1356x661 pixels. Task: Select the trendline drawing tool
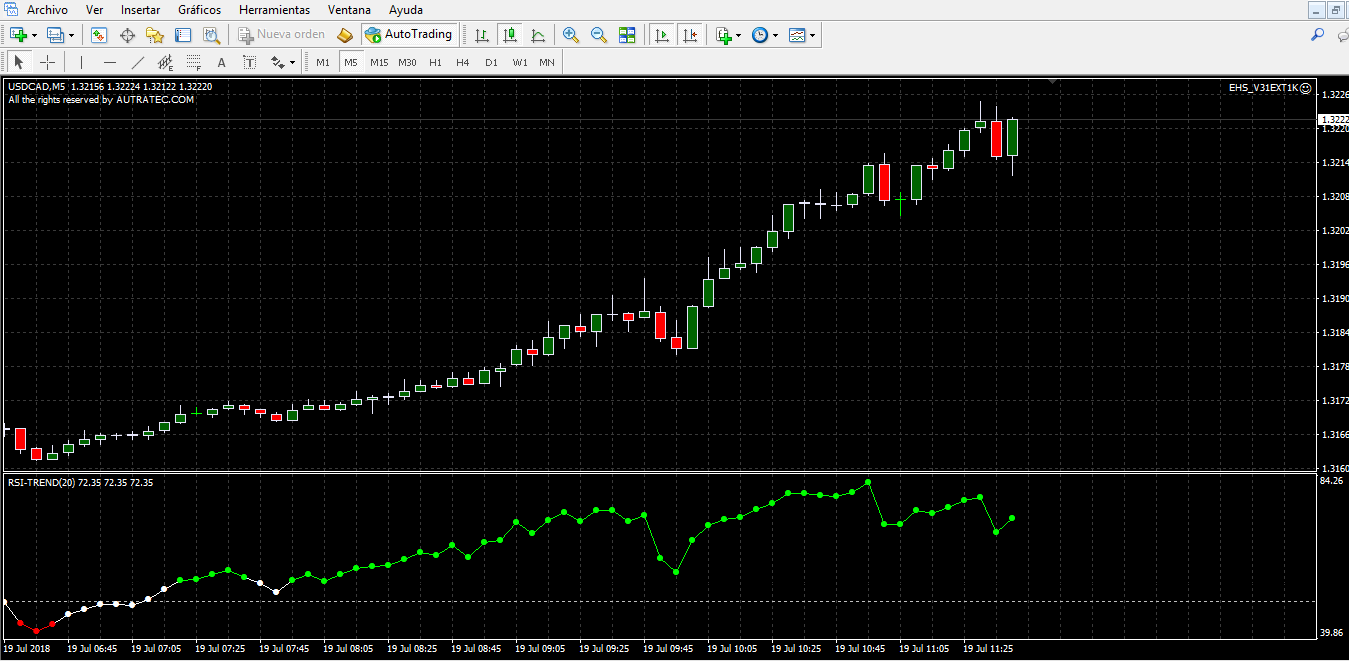[138, 62]
